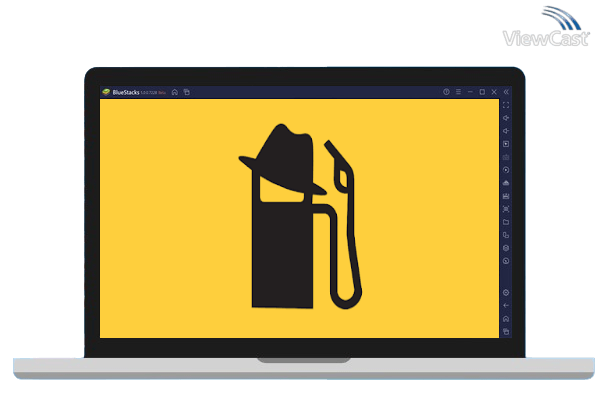The width and height of the screenshot is (602, 414).
Task: Minimize the BlueStacks window
Action: (470, 92)
